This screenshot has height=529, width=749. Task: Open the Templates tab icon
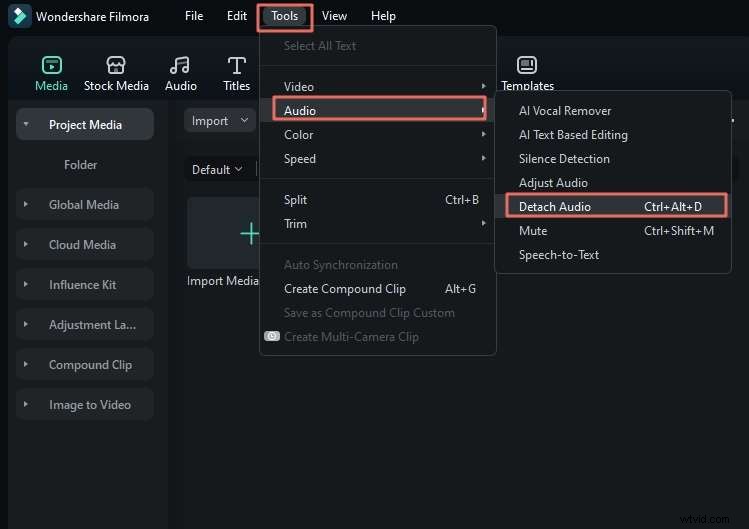(527, 66)
